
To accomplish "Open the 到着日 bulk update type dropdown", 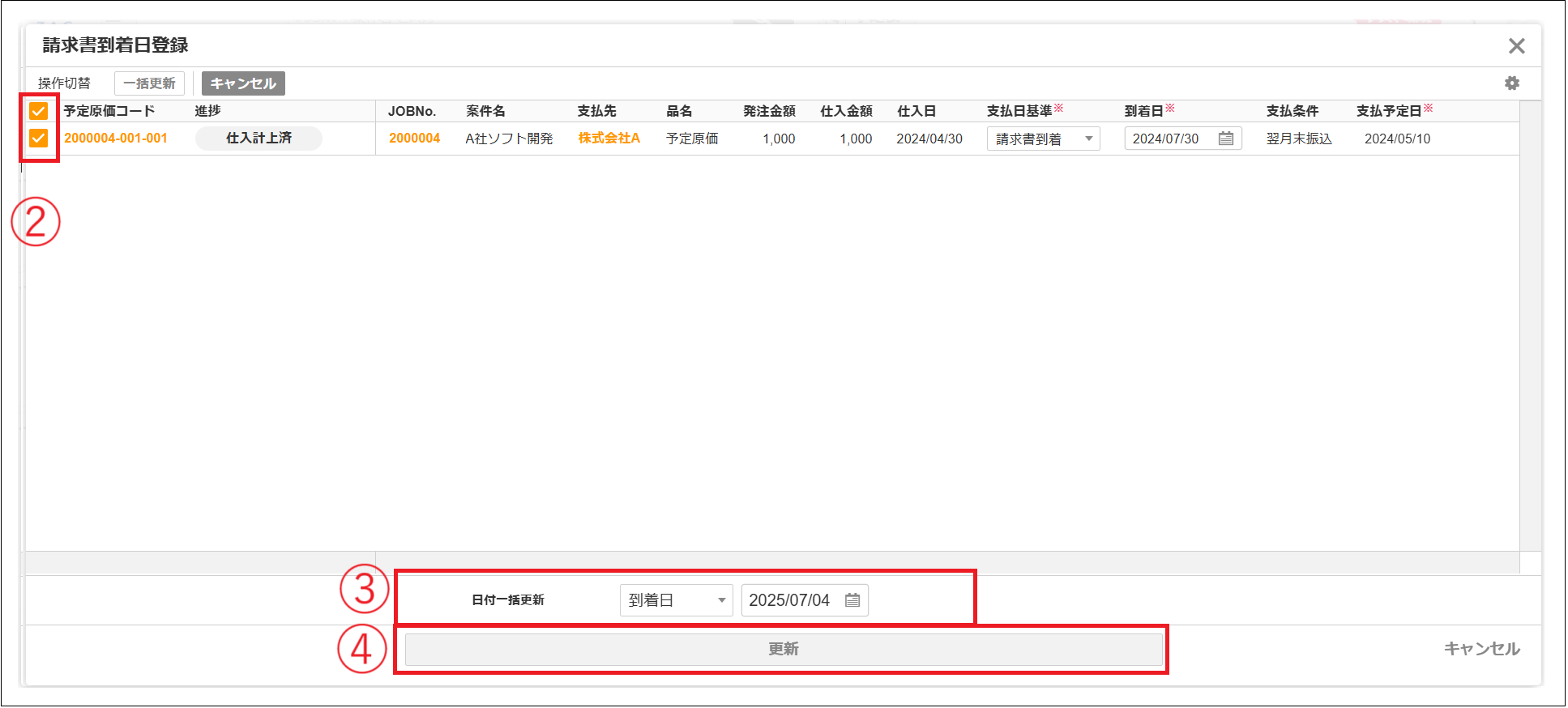I will [676, 600].
